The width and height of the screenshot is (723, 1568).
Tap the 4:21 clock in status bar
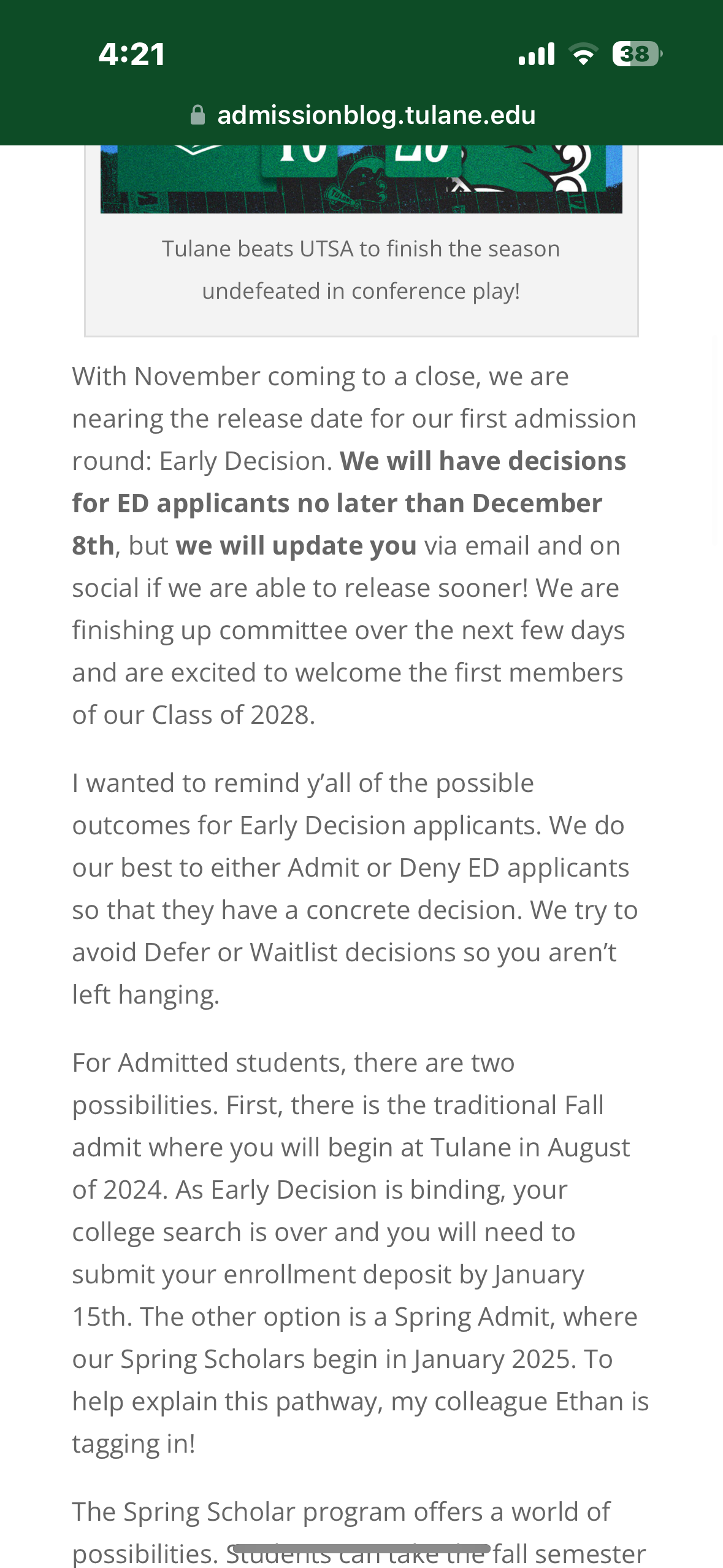click(132, 54)
